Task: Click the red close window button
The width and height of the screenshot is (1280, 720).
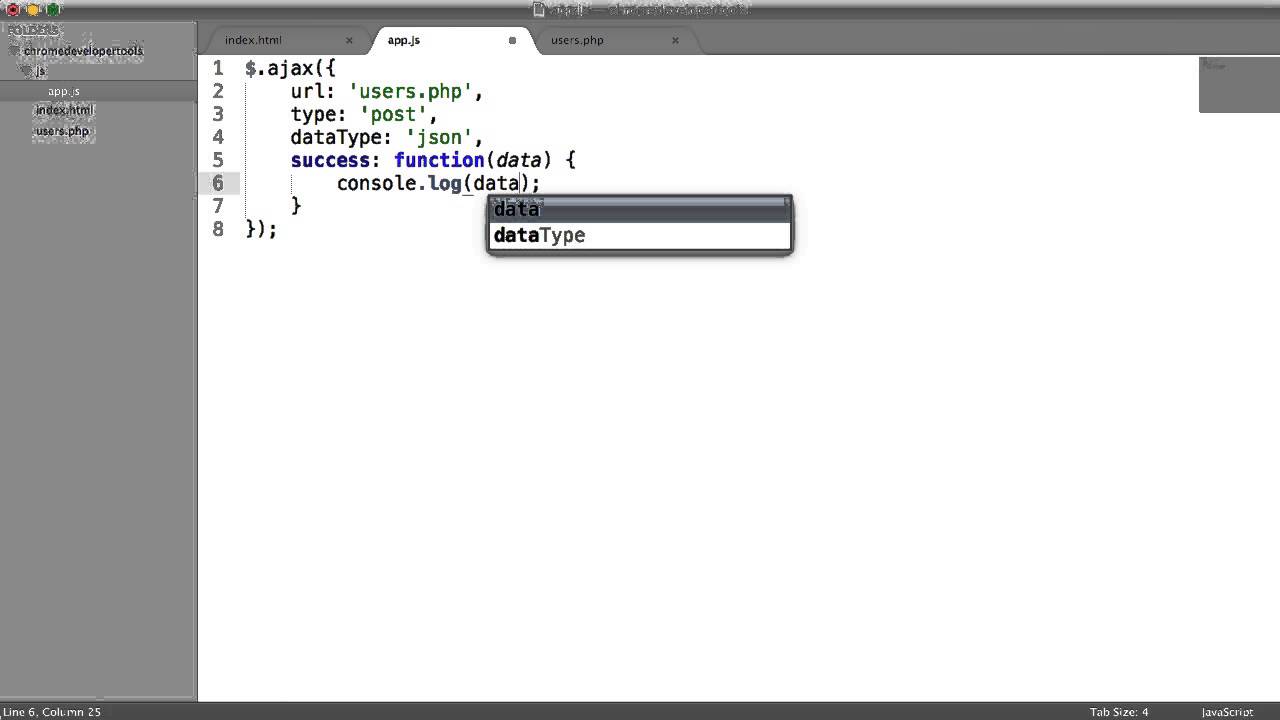Action: pos(14,10)
